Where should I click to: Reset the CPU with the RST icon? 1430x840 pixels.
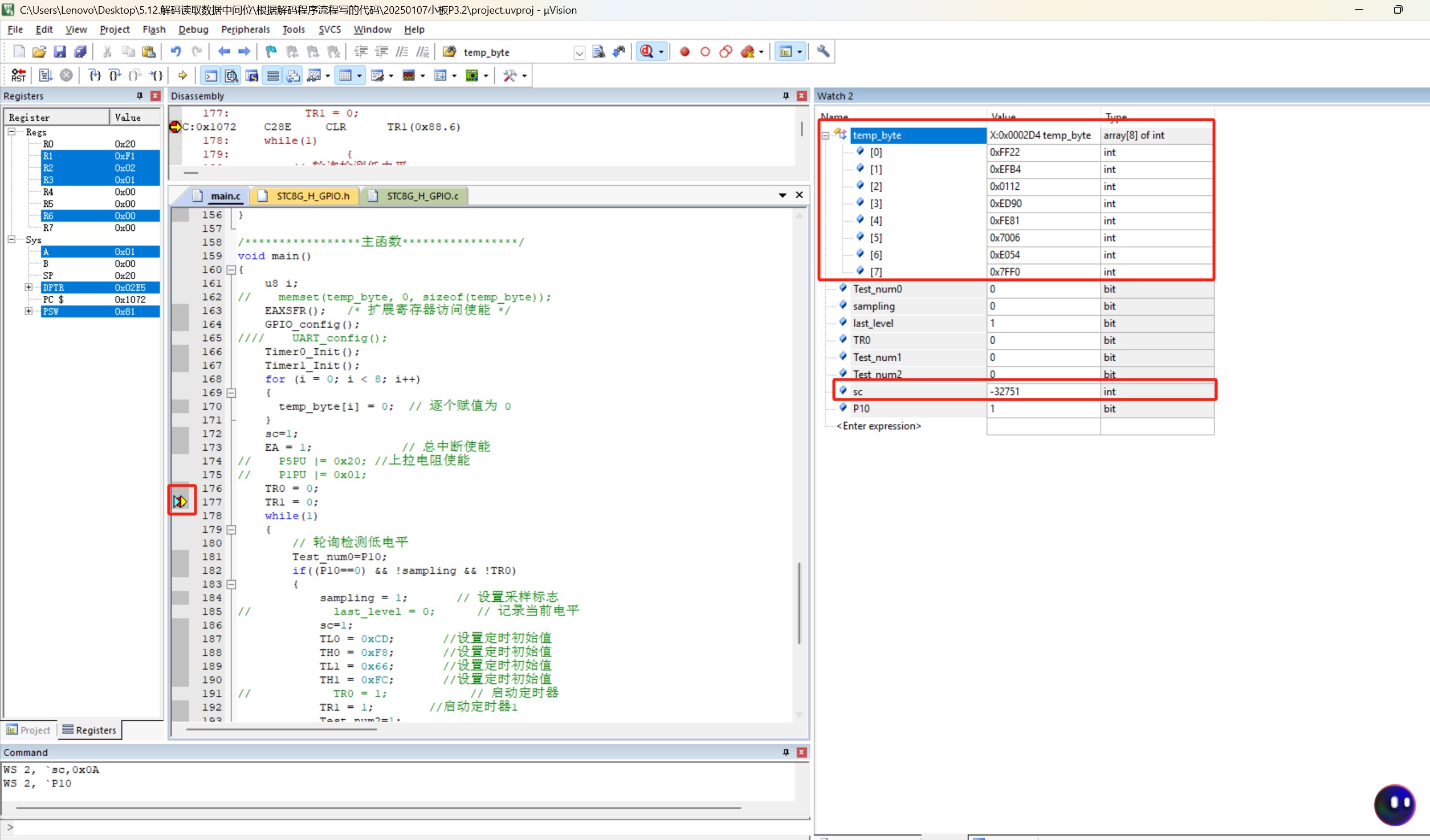pos(18,75)
